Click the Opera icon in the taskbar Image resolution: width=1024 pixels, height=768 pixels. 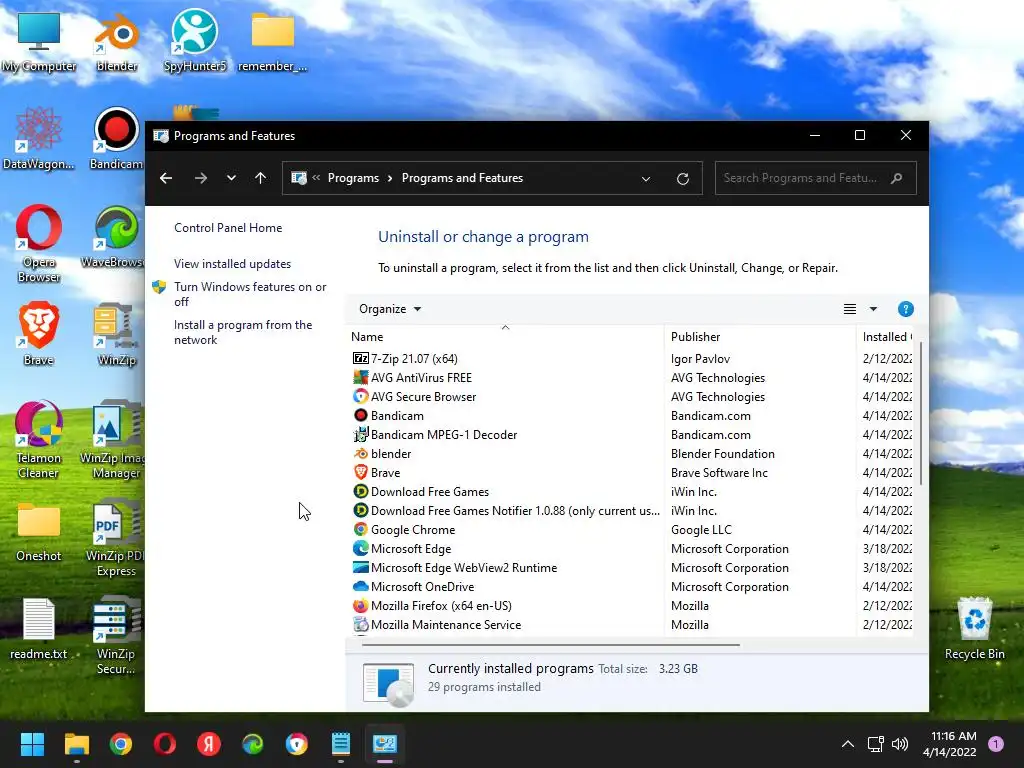click(165, 744)
